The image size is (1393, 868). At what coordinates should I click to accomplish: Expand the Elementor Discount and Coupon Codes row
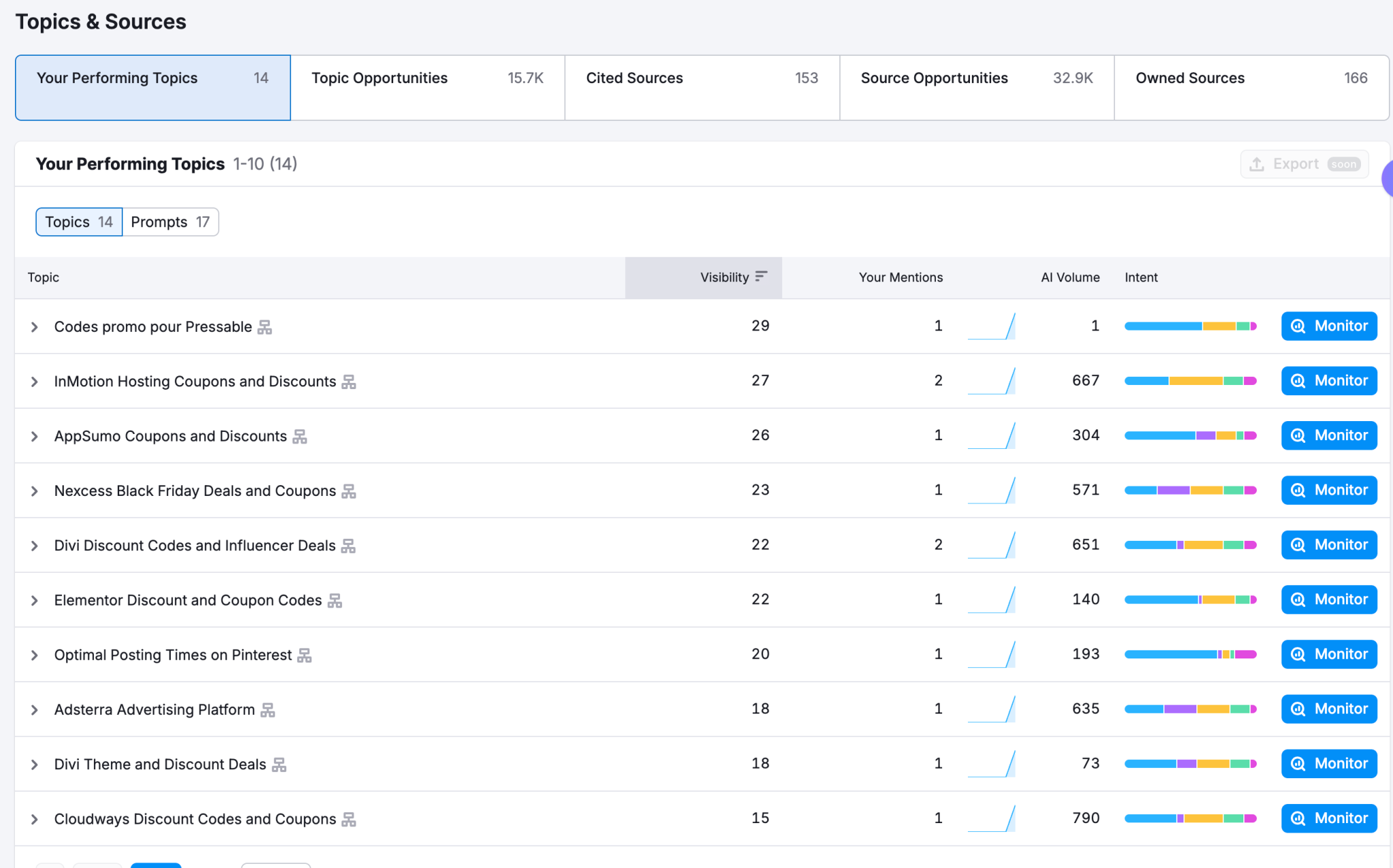tap(35, 599)
